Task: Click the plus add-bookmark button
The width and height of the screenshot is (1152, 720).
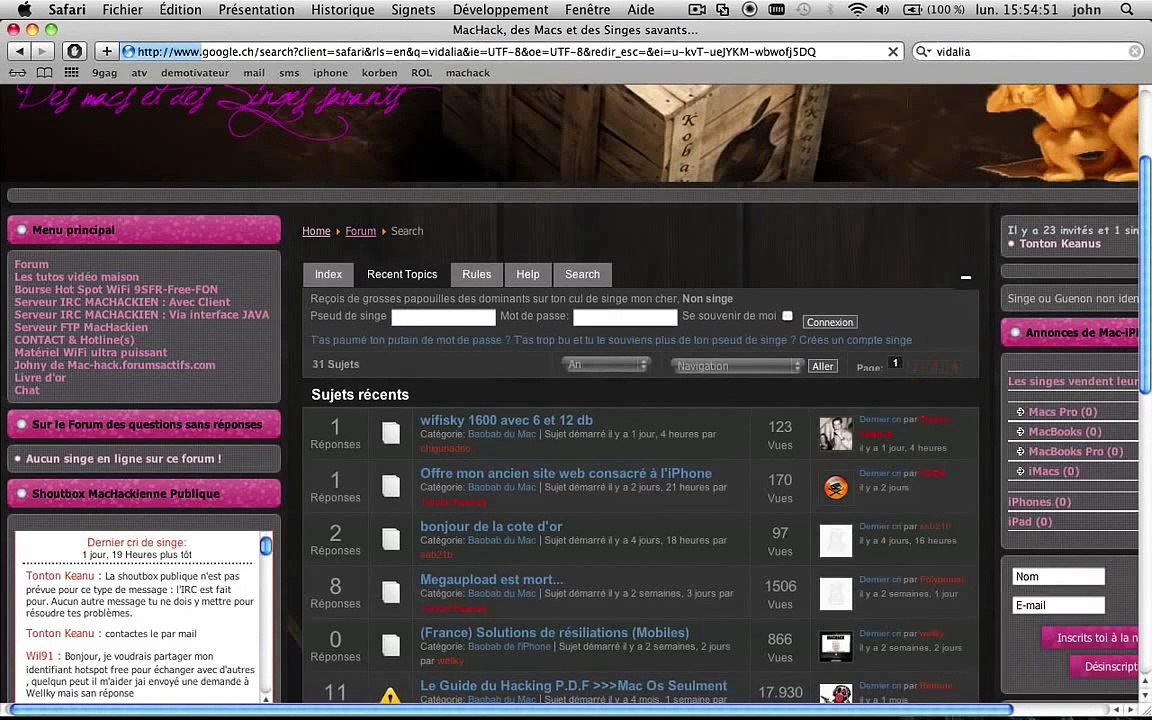Action: (x=107, y=51)
